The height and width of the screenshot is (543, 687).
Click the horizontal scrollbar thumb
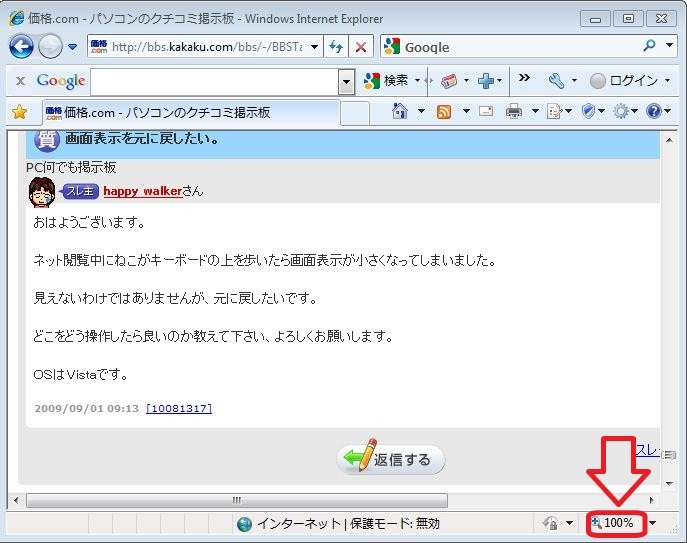tap(237, 500)
